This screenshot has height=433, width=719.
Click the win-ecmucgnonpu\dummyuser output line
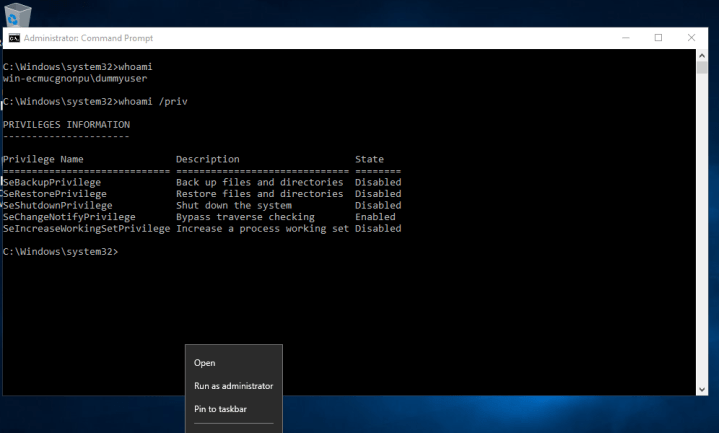[76, 78]
